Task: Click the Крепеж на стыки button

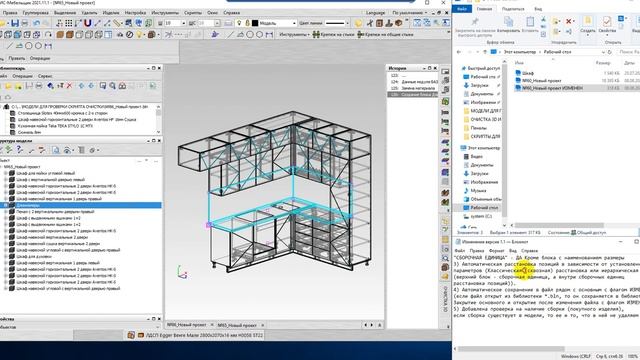Action: click(334, 35)
